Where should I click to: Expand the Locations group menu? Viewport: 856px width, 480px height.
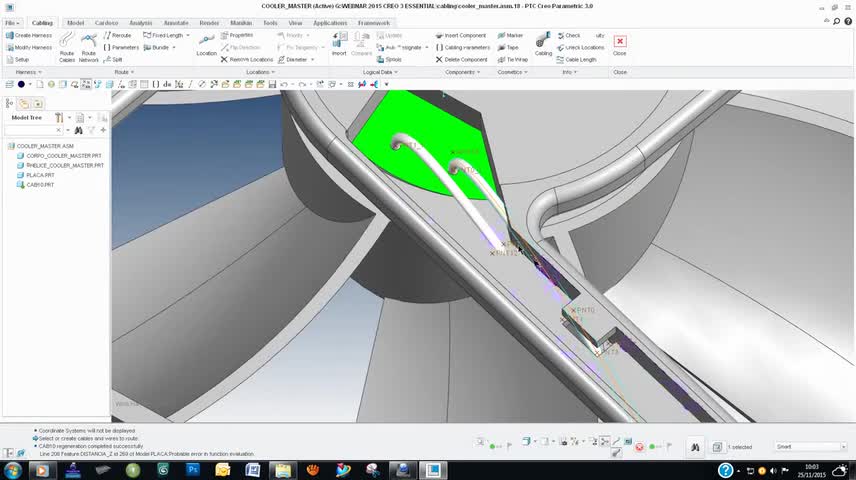(260, 72)
